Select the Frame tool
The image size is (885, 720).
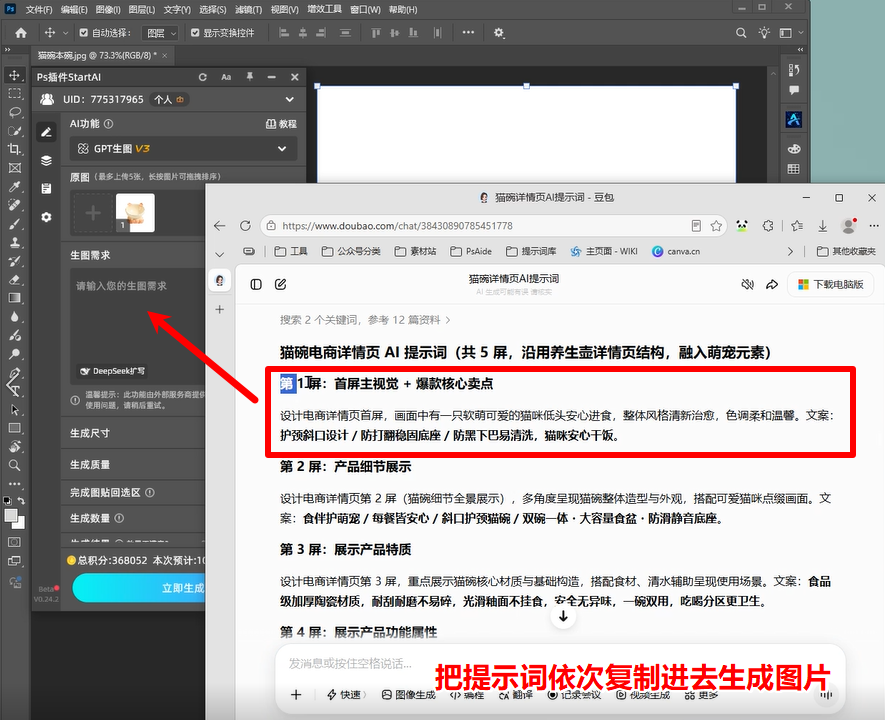(x=15, y=168)
